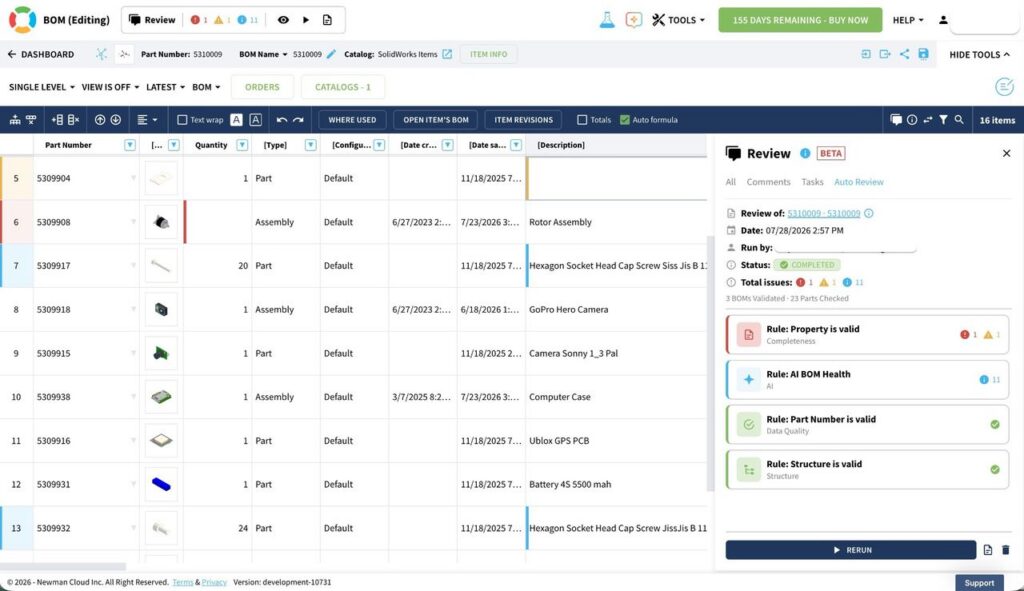Click the export icon in top toolbar

click(x=885, y=54)
